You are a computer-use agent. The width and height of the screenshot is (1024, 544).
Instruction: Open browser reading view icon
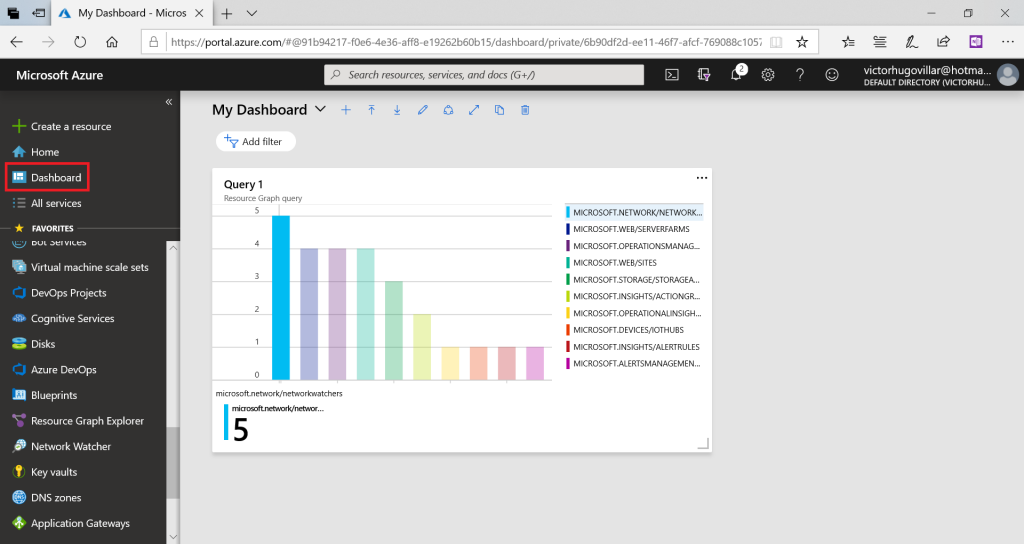click(x=776, y=42)
